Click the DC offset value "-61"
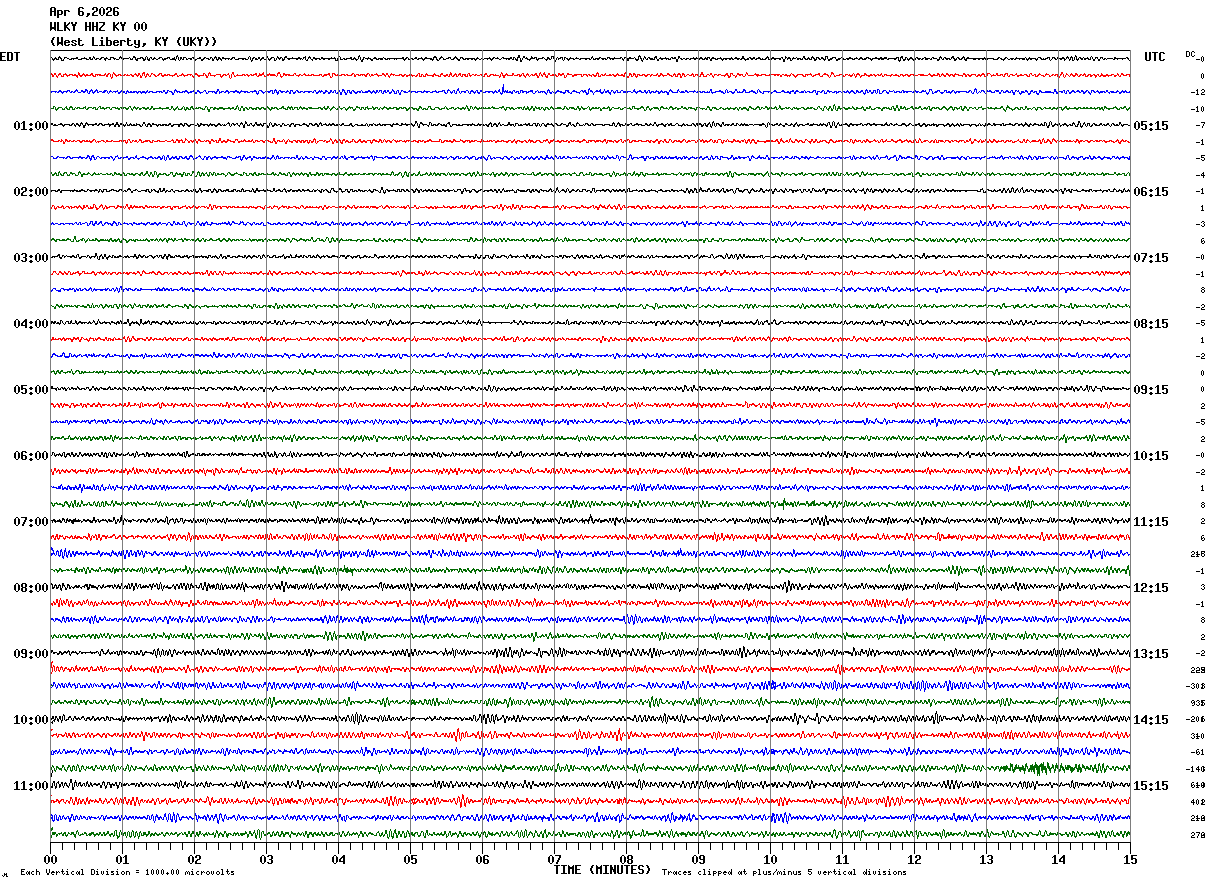The height and width of the screenshot is (886, 1210). click(1198, 752)
